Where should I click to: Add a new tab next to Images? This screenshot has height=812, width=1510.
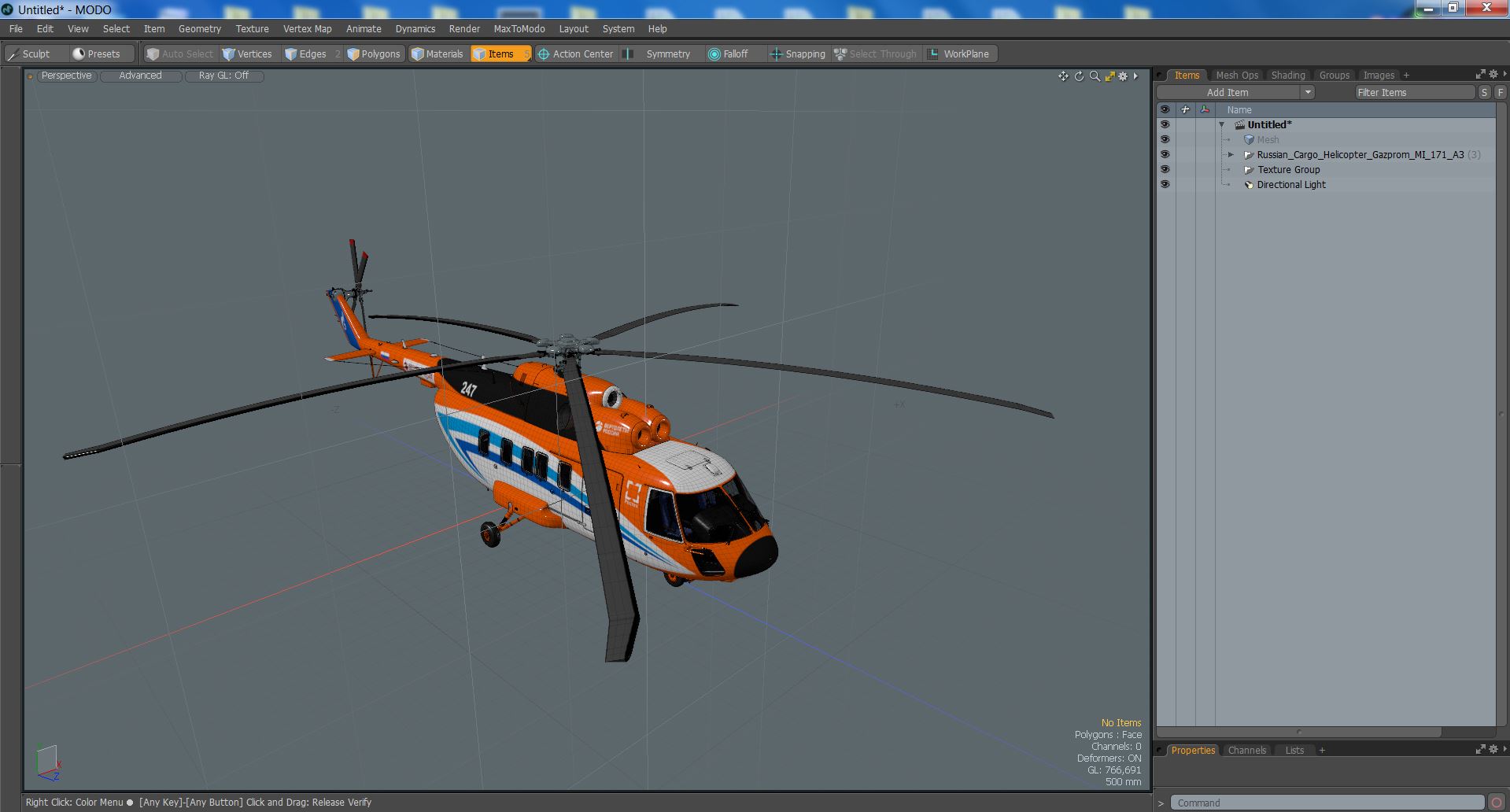point(1406,76)
